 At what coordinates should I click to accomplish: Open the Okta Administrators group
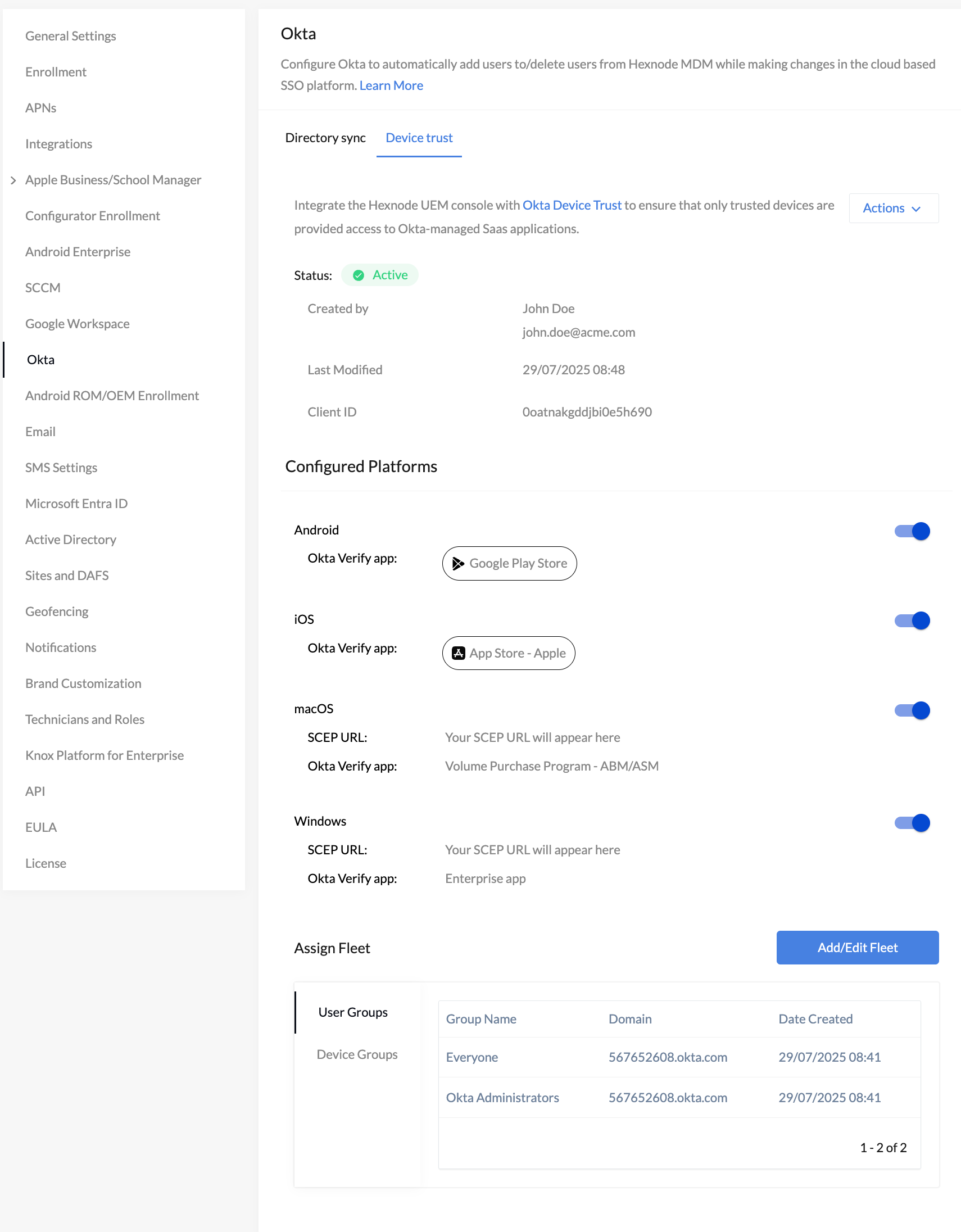[x=502, y=1098]
